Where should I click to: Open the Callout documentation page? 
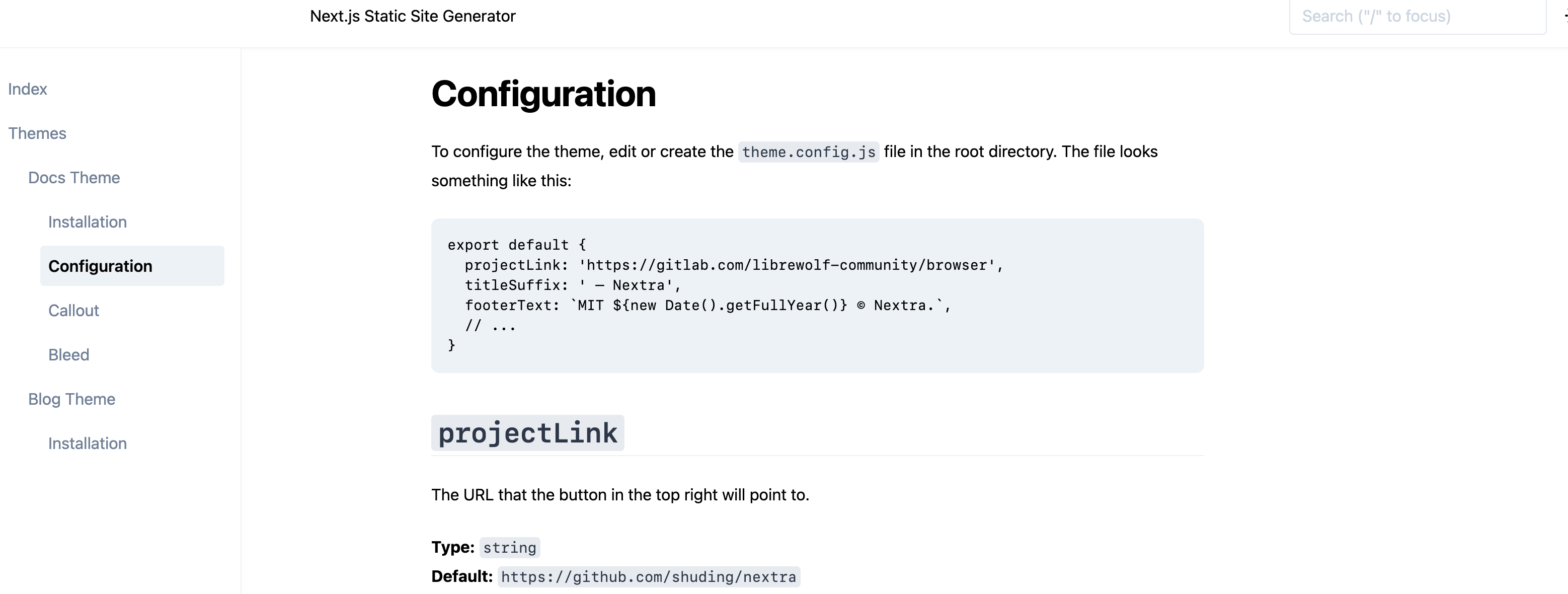pyautogui.click(x=73, y=311)
